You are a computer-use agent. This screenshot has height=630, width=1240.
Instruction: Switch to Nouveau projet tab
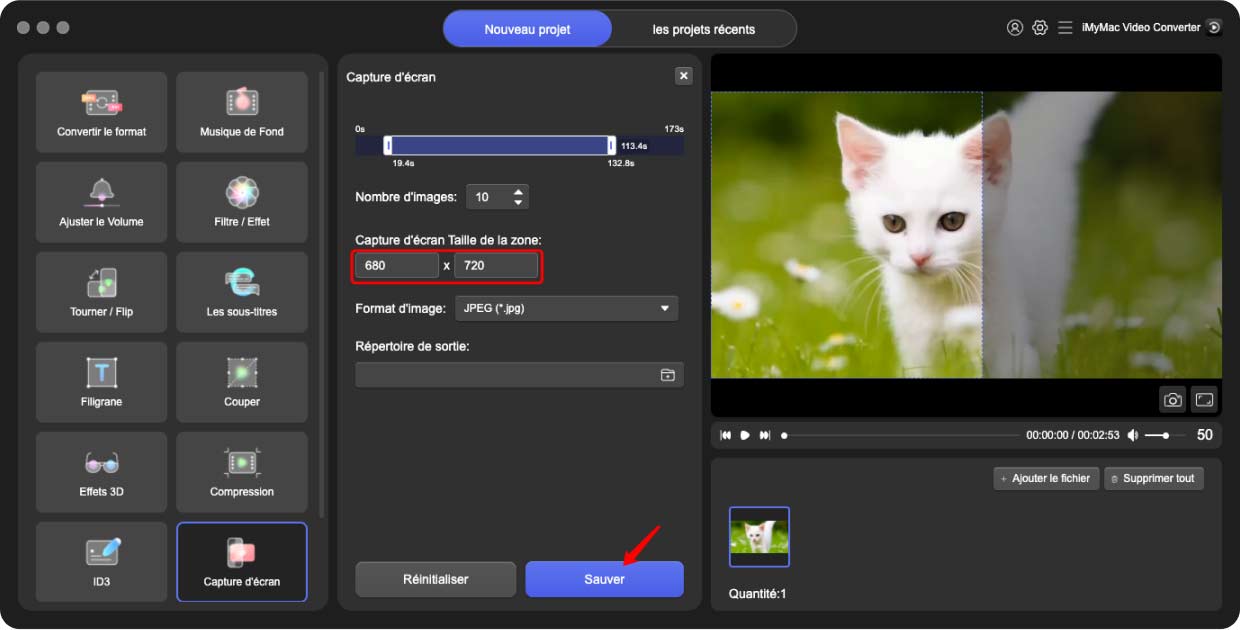pyautogui.click(x=527, y=29)
